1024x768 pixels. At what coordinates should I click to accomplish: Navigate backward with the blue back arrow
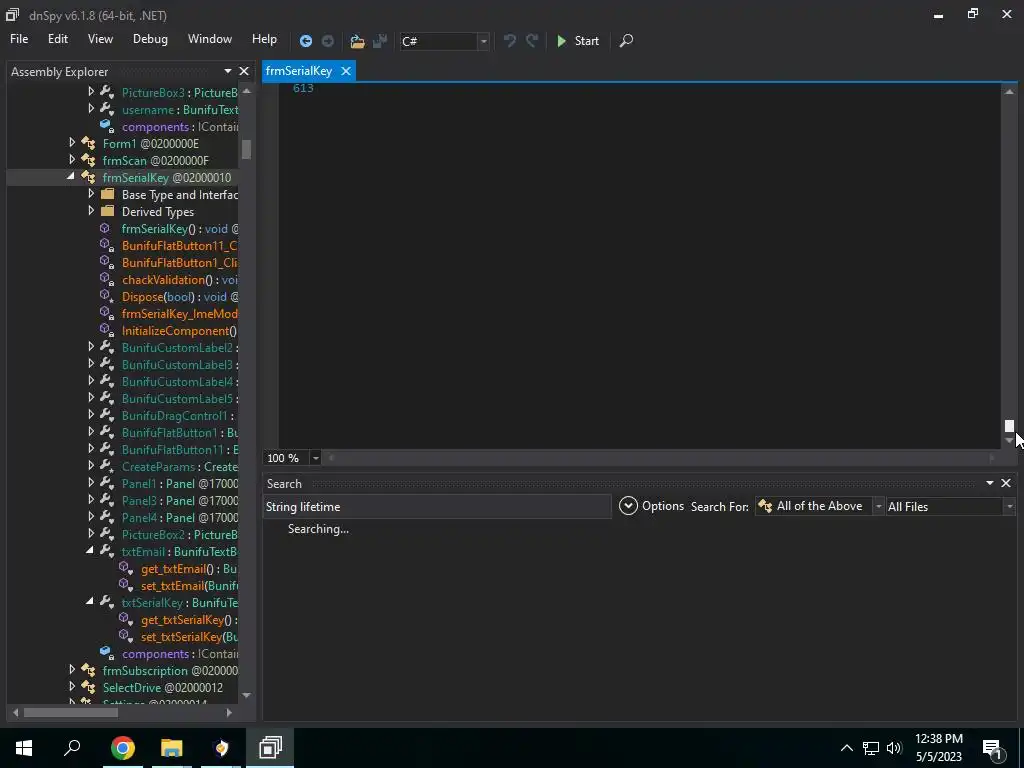click(x=306, y=41)
